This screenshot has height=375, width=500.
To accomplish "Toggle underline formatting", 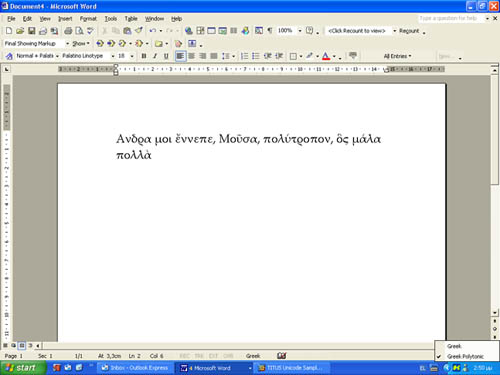I will [166, 56].
